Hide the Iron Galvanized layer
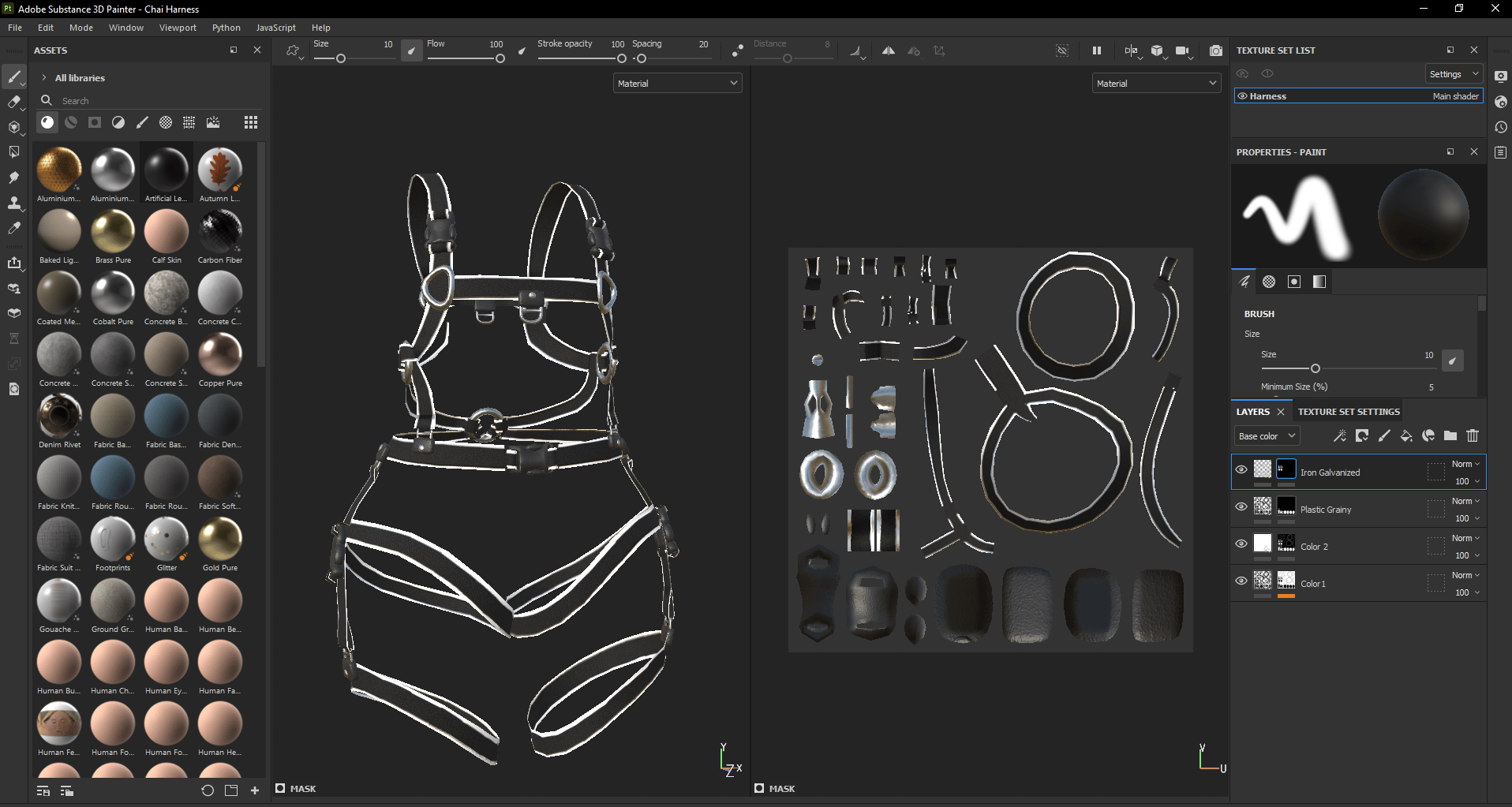1512x807 pixels. [1241, 469]
